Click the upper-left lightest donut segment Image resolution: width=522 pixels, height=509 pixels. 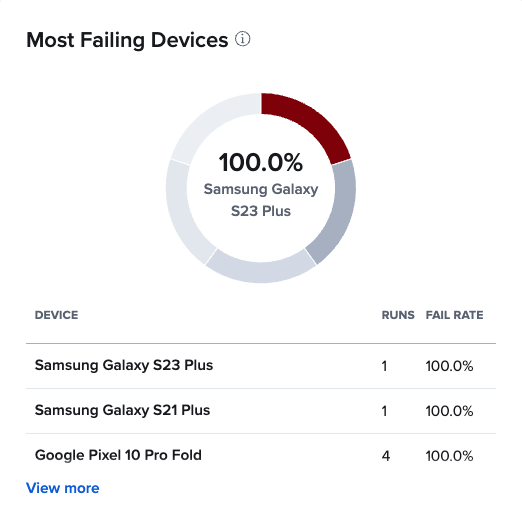[211, 122]
